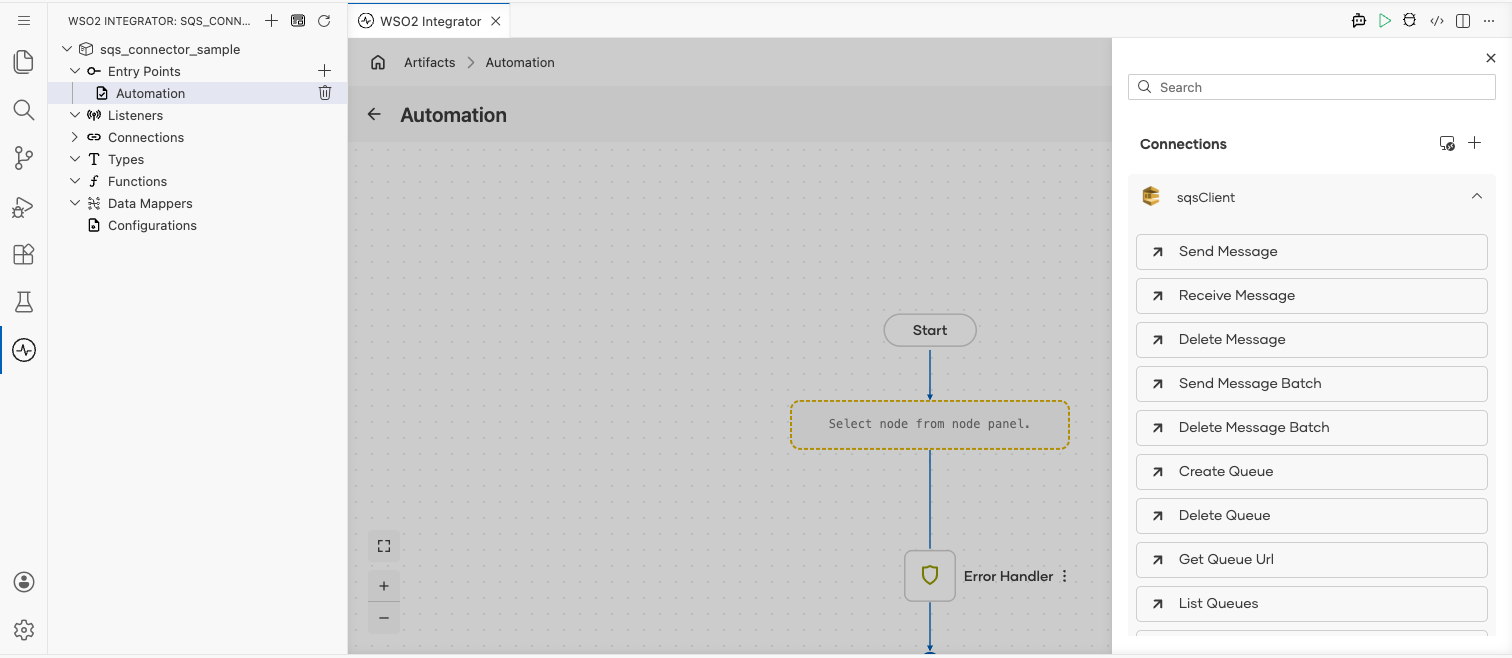Switch to the WSO2 Integrator tab

coord(430,21)
